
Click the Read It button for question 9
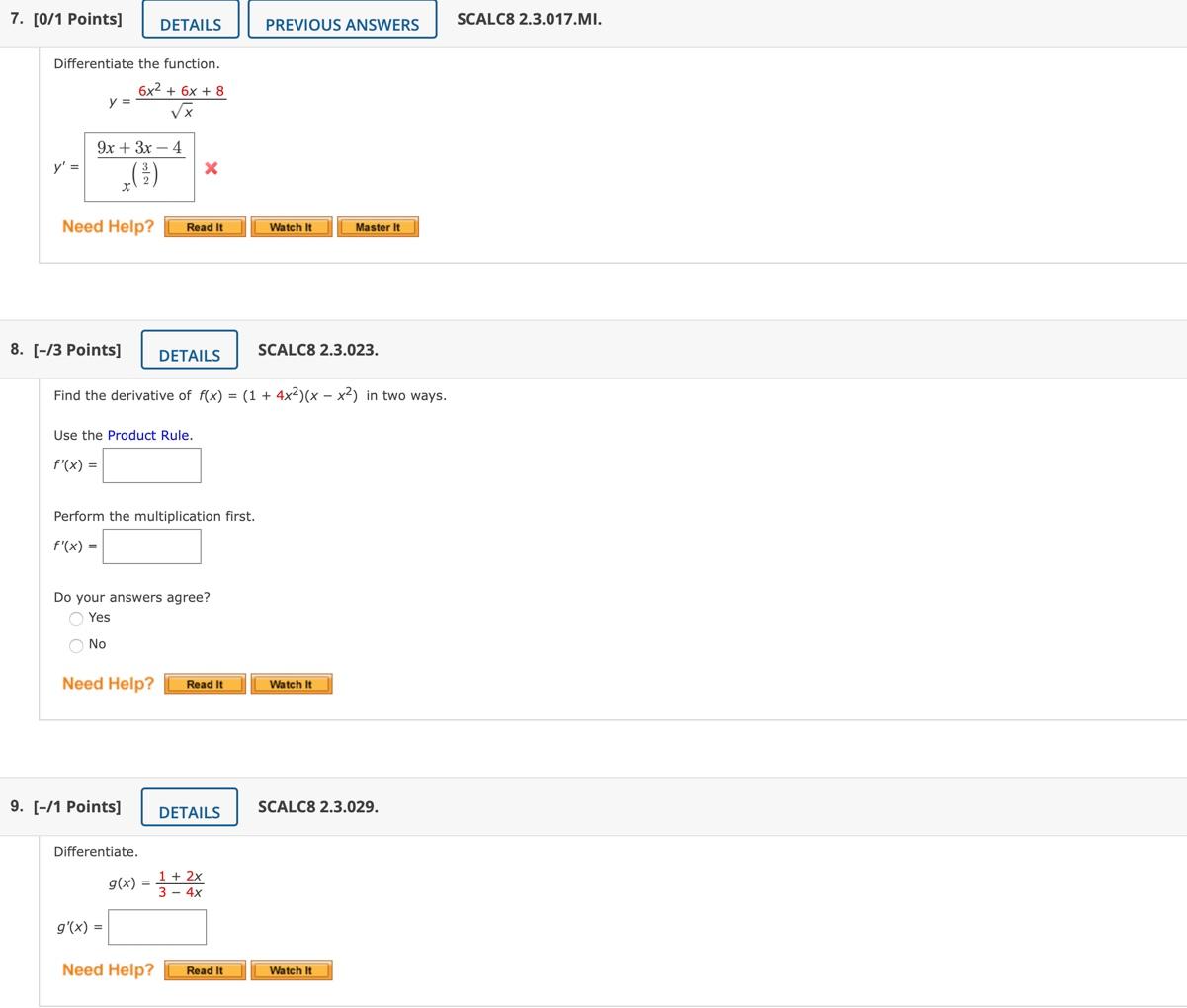click(x=204, y=969)
